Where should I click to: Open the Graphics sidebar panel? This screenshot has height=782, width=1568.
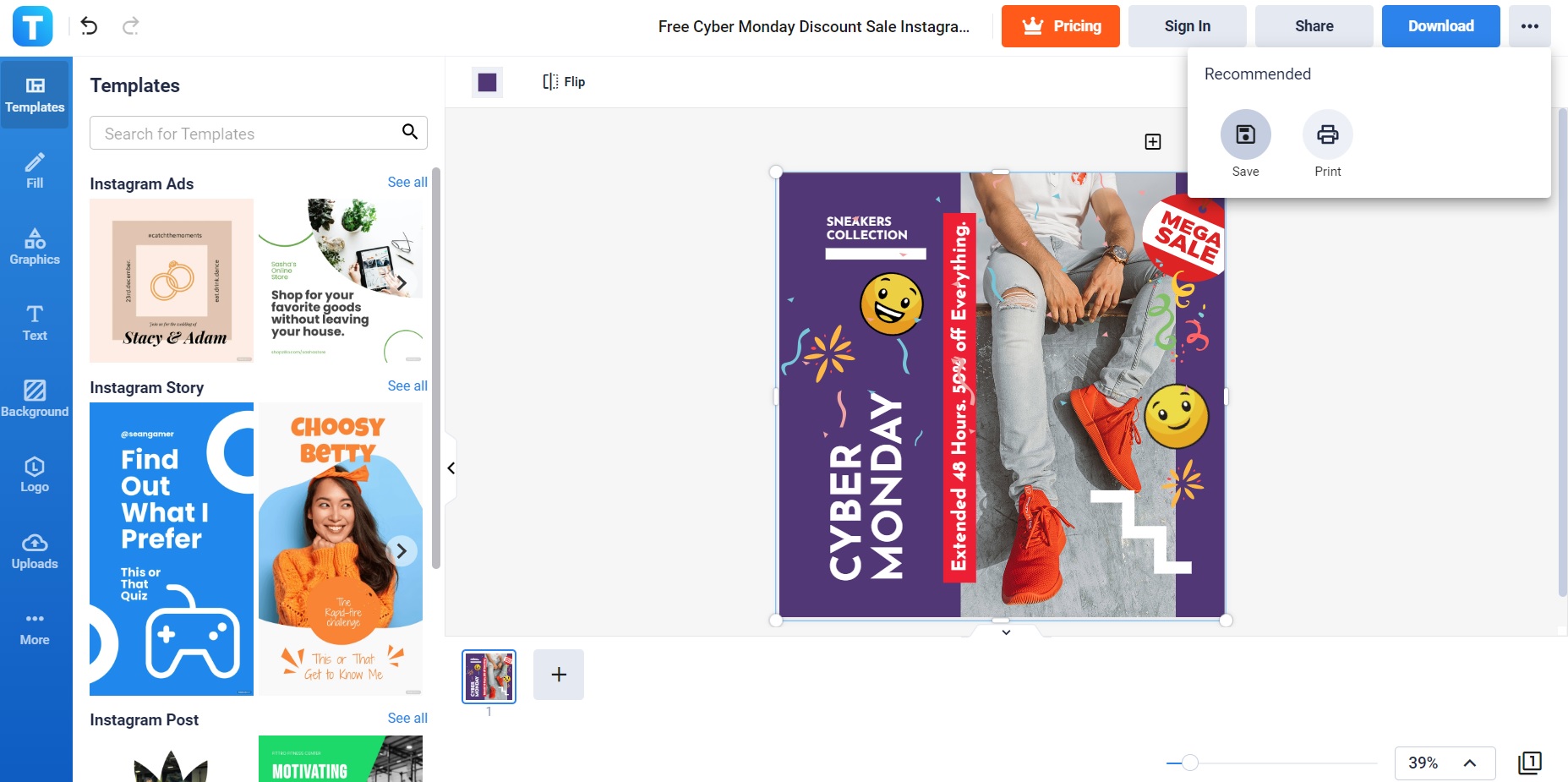coord(35,247)
